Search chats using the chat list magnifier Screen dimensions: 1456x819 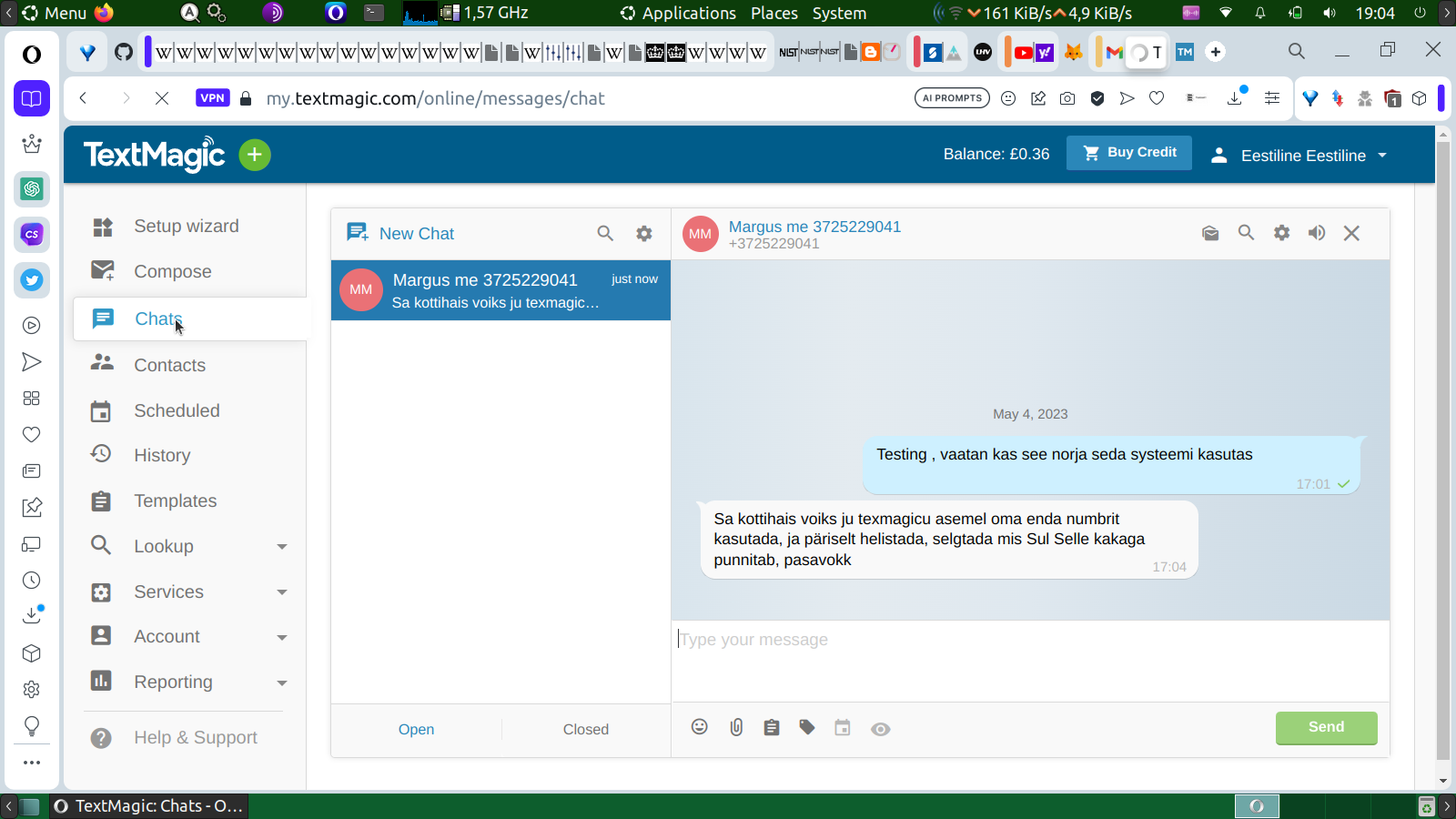tap(605, 234)
